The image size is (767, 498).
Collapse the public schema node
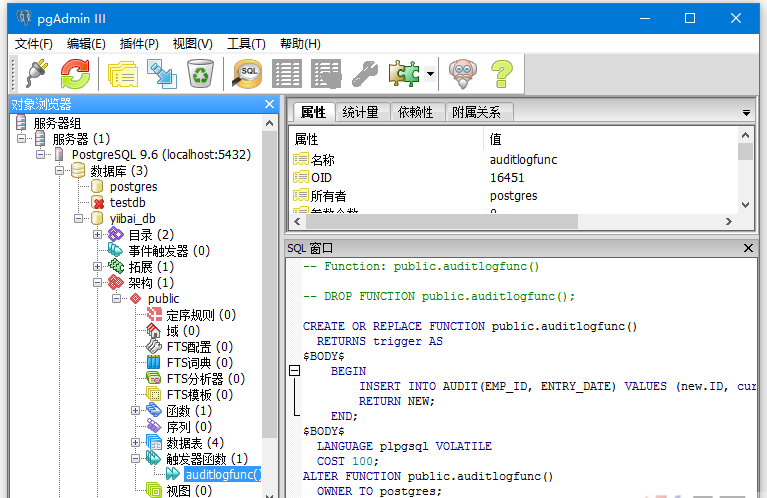116,298
